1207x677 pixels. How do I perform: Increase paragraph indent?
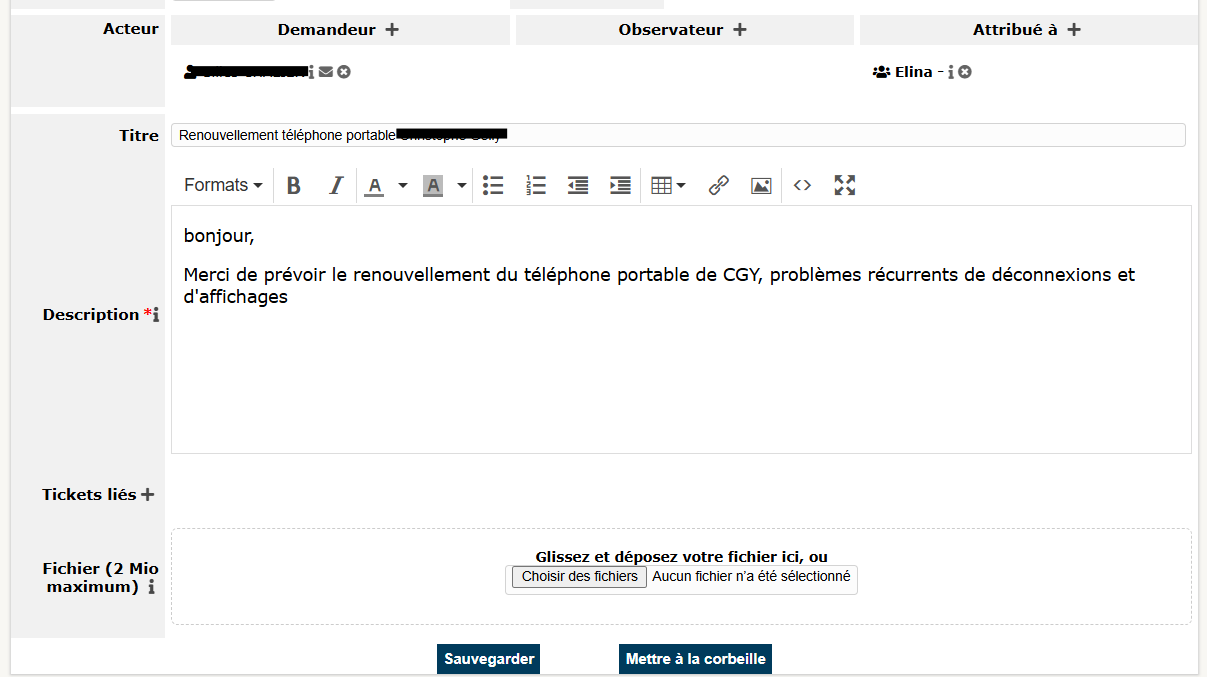tap(620, 185)
